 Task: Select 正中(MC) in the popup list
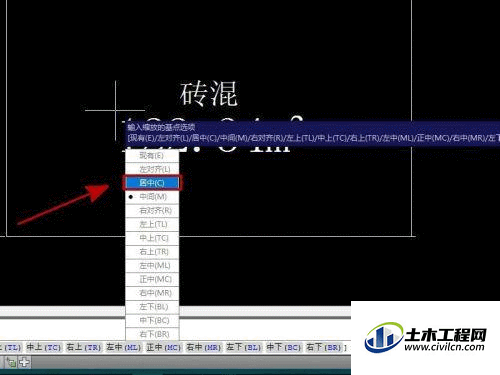point(152,279)
